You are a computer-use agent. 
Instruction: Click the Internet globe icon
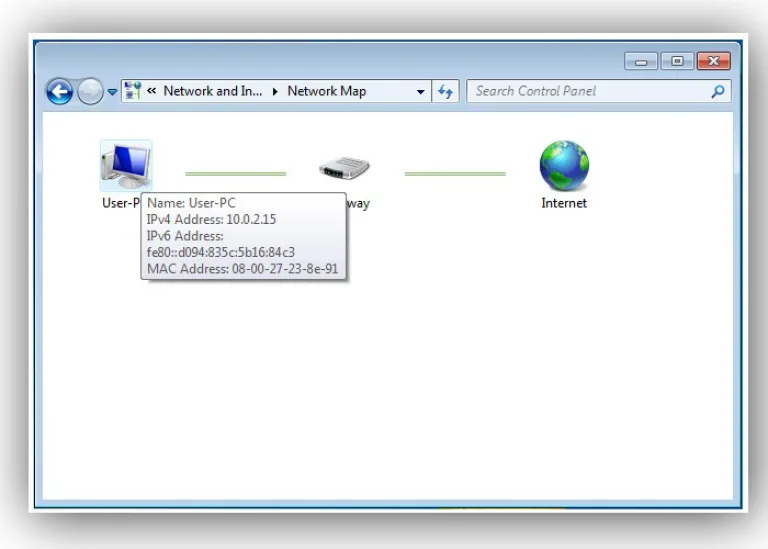point(564,166)
